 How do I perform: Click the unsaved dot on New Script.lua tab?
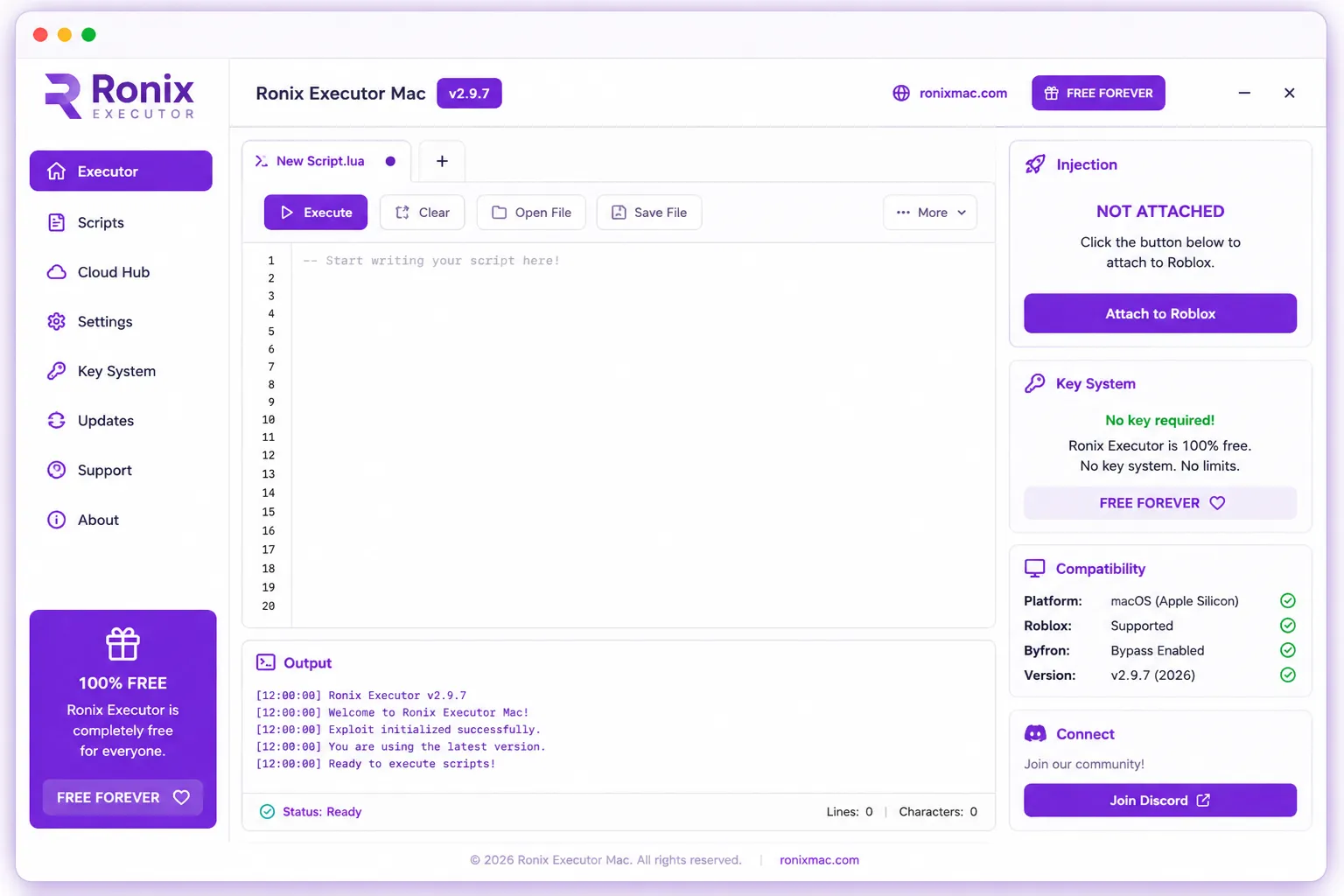[x=390, y=161]
